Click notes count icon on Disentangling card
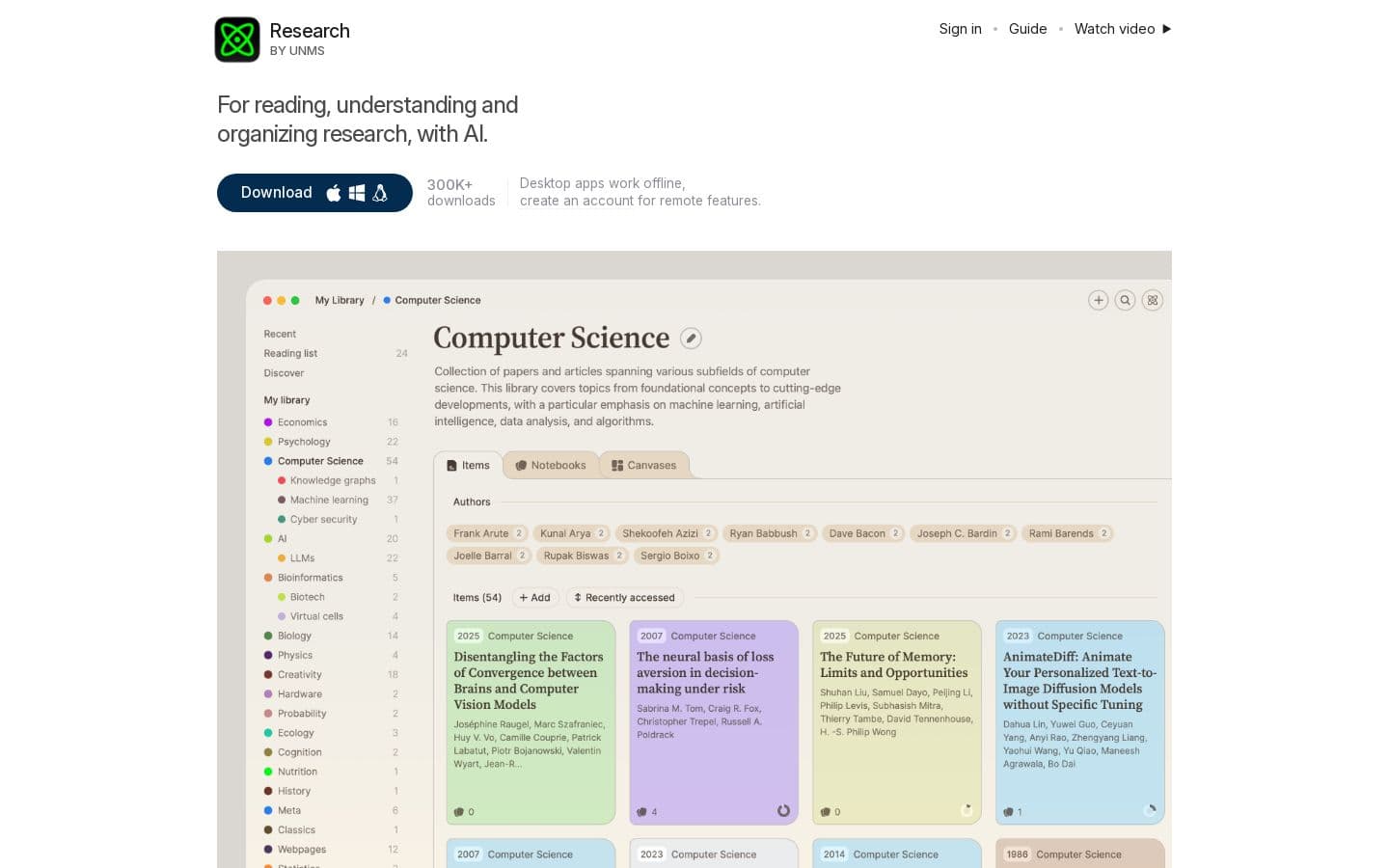 (459, 812)
